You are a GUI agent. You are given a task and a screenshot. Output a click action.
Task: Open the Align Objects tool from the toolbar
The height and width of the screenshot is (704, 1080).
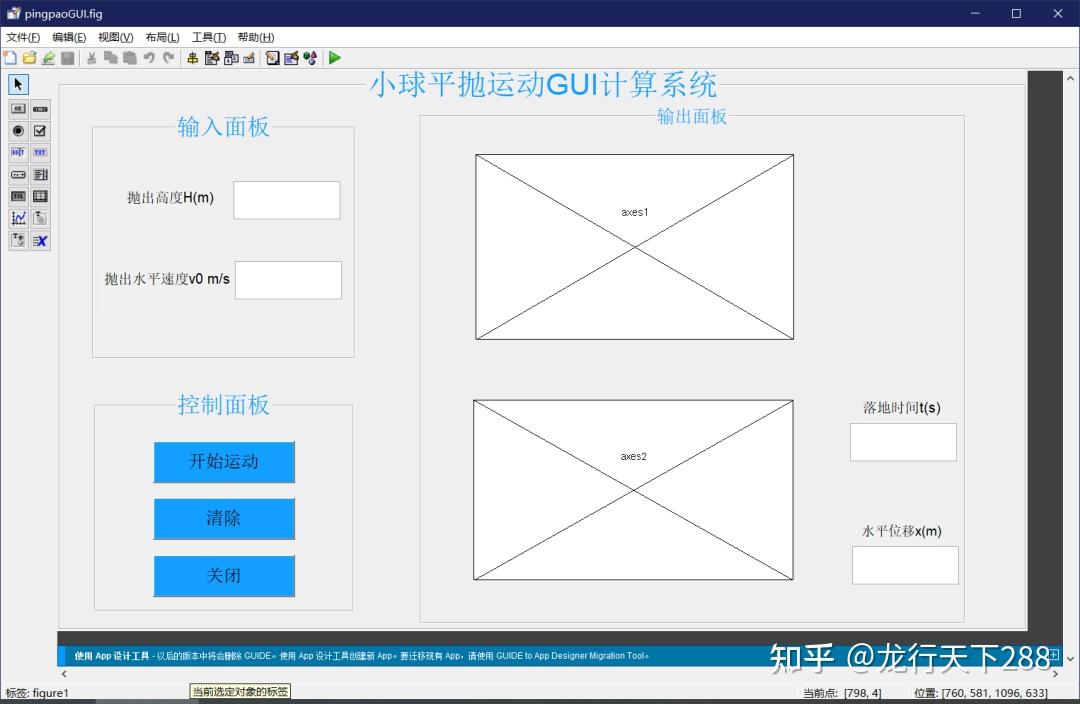pyautogui.click(x=192, y=58)
